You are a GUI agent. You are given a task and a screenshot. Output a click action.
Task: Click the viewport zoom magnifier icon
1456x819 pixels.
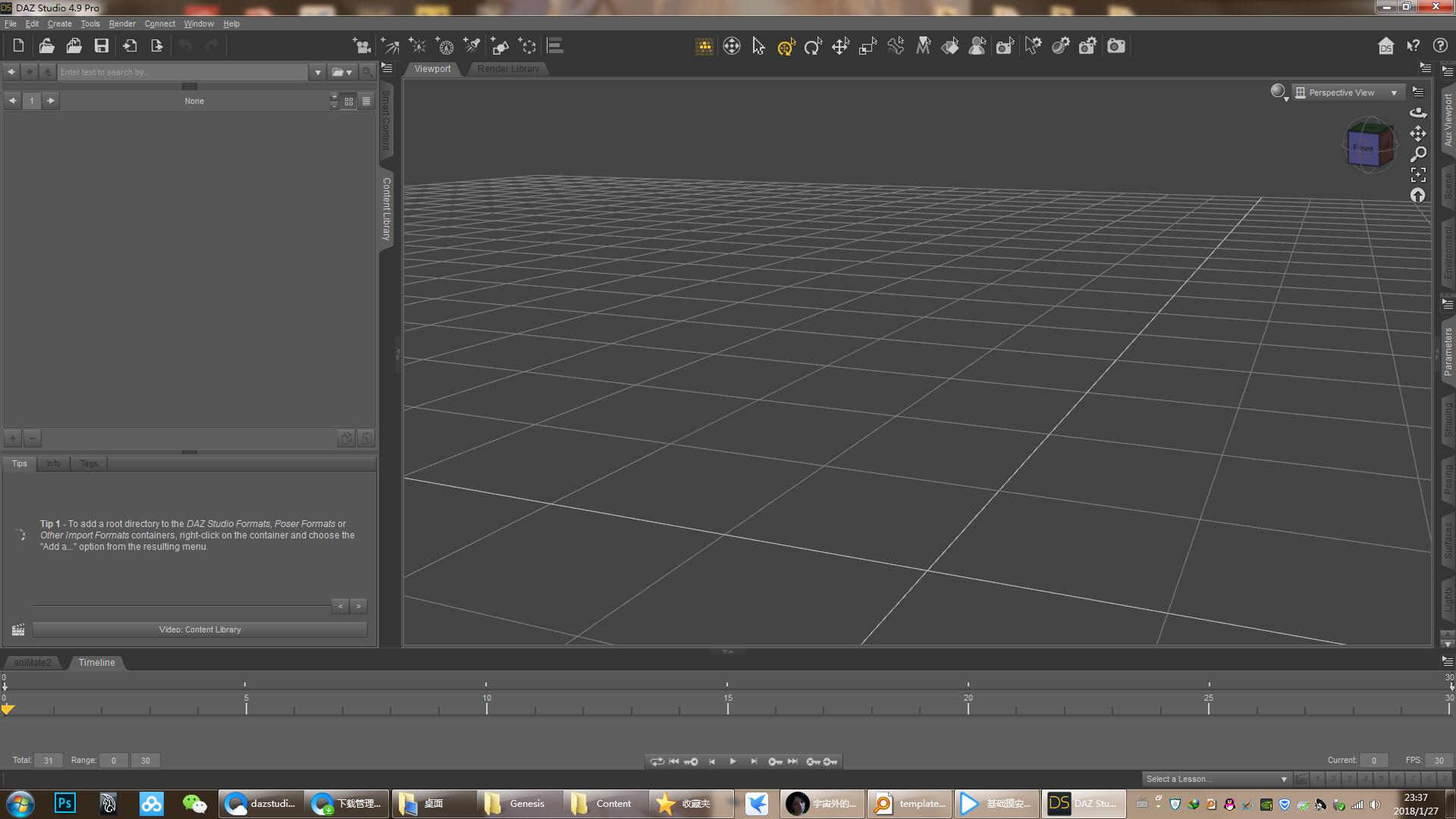tap(1418, 154)
